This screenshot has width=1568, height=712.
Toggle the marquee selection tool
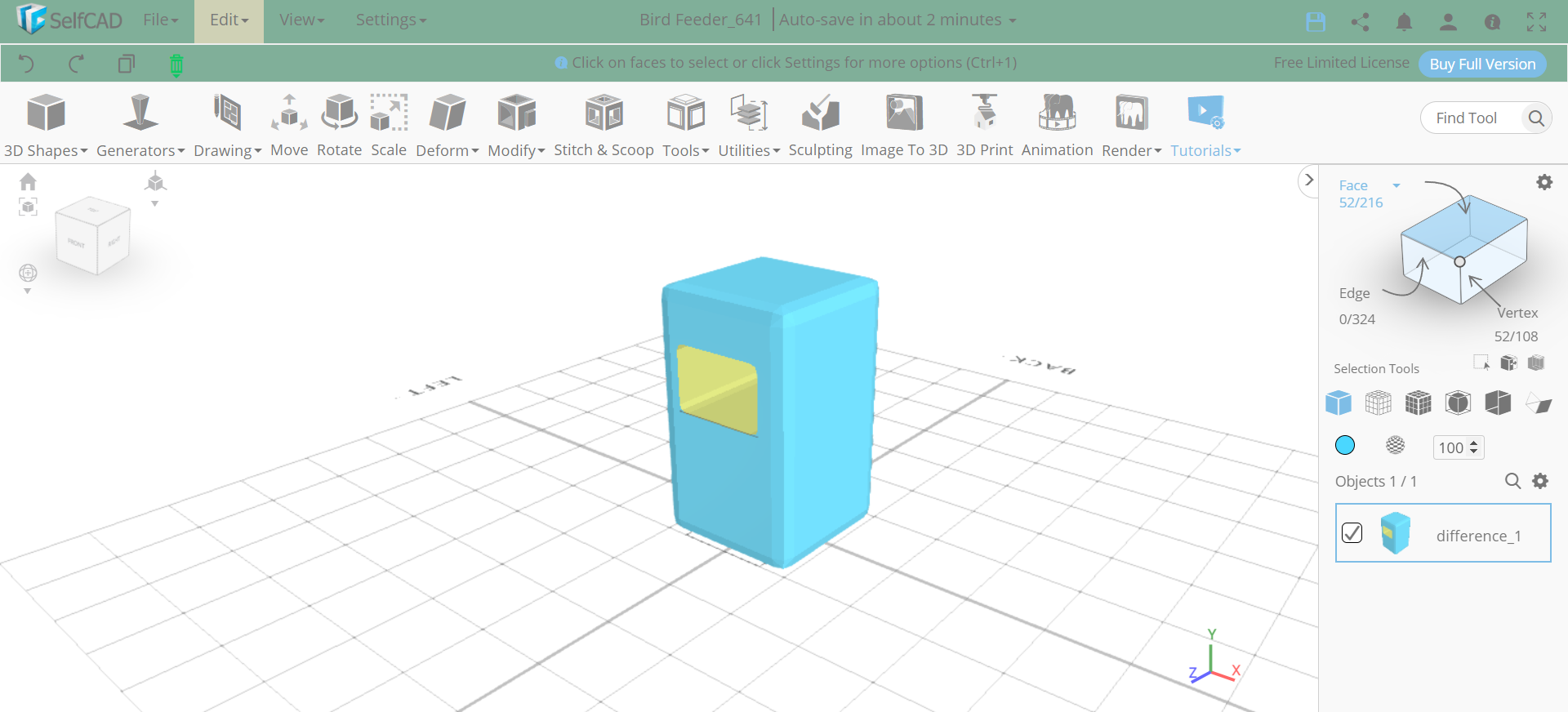[x=1481, y=363]
